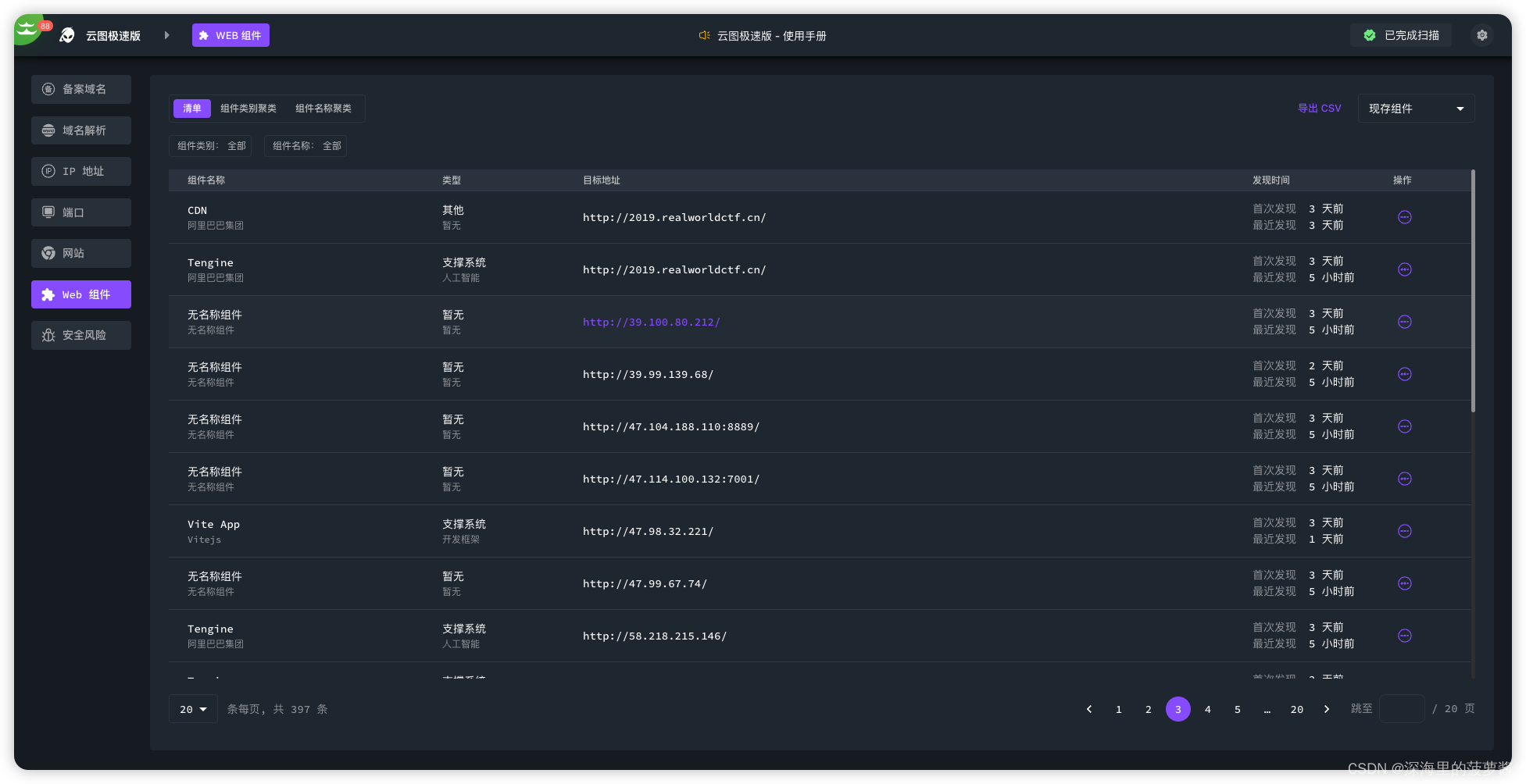
Task: Jump to last page 20
Action: (x=1296, y=709)
